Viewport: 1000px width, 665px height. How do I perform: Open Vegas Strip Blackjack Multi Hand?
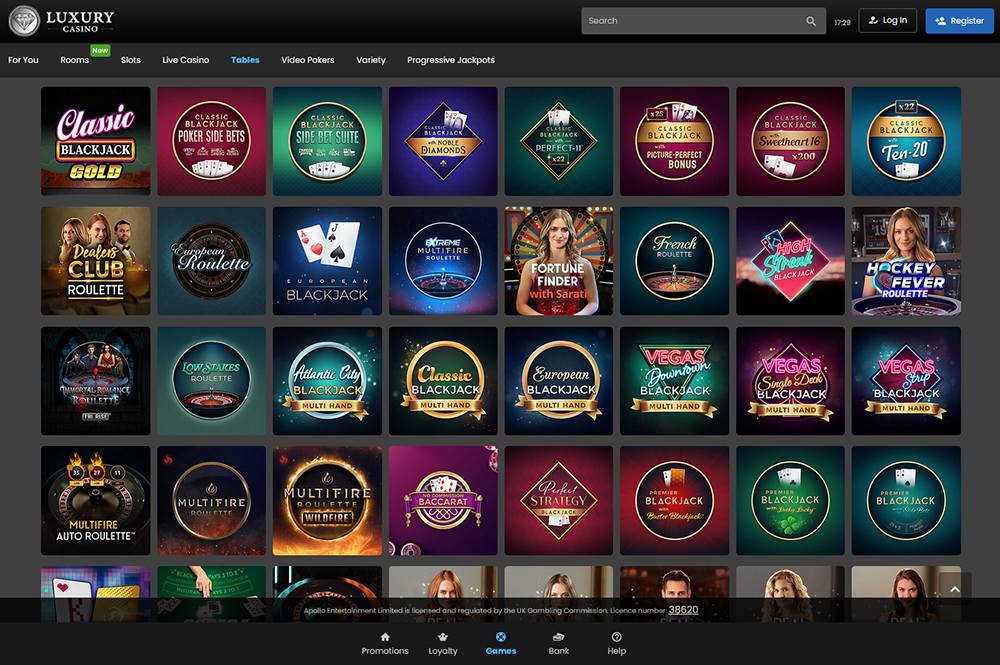[906, 381]
